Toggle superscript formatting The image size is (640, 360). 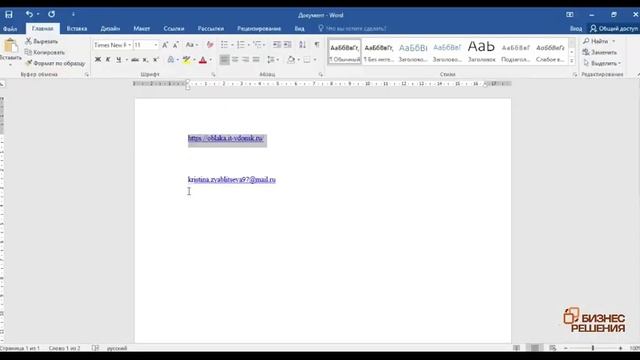click(156, 60)
